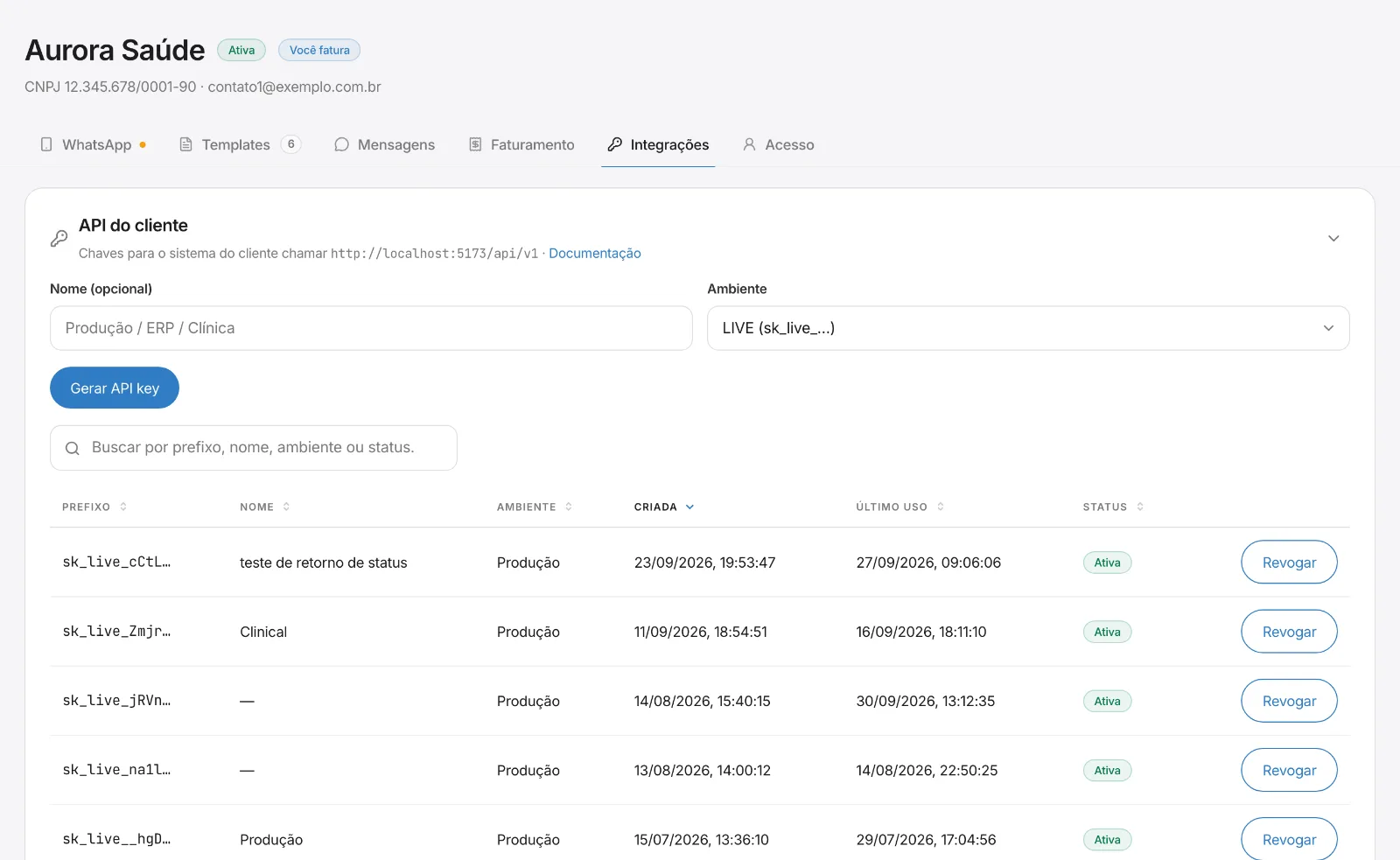Revoke the sk_live__hgD key
This screenshot has height=860, width=1400.
(x=1289, y=838)
